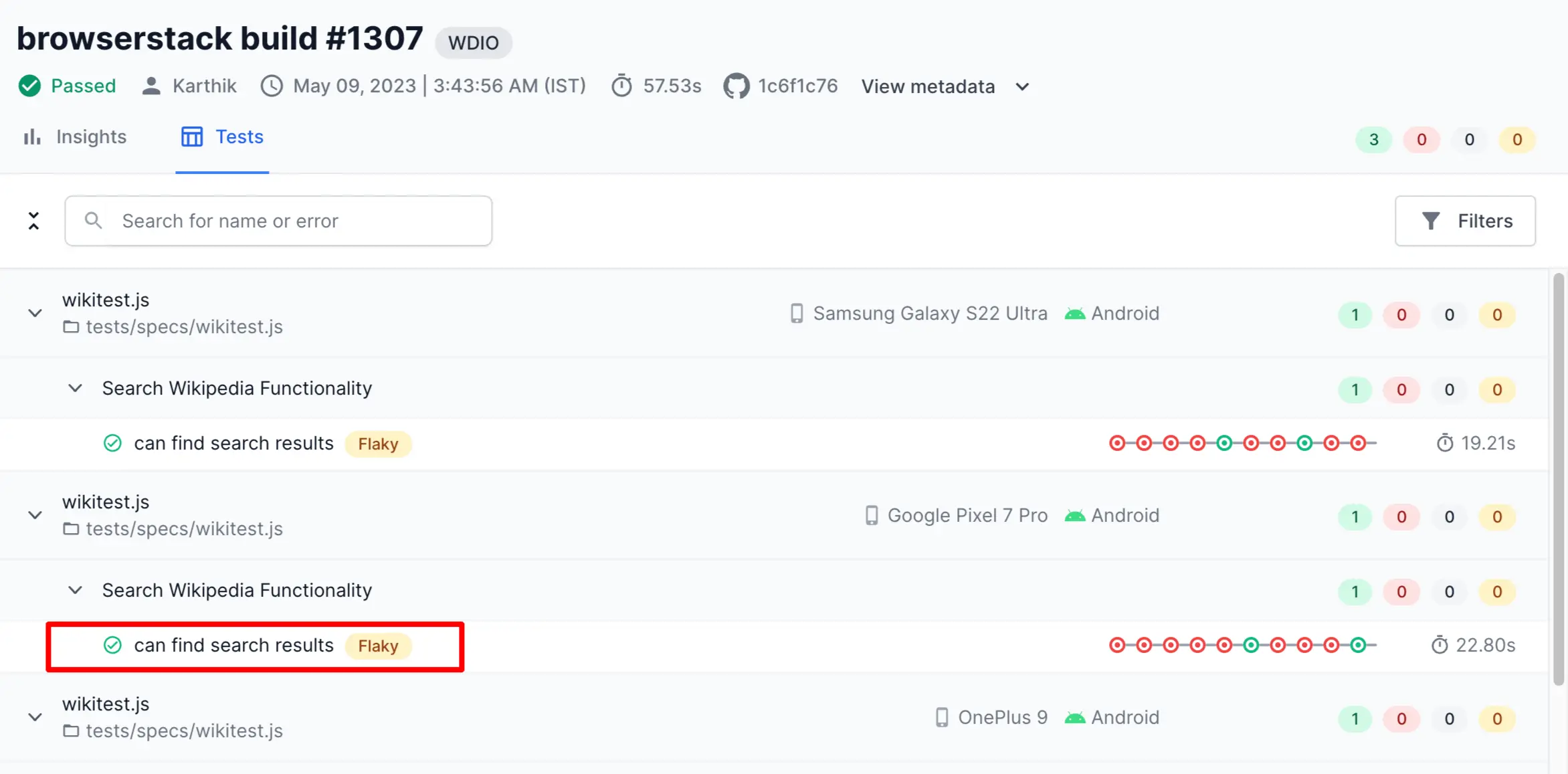
Task: Click the collapse-all arrows icon
Action: coord(33,221)
